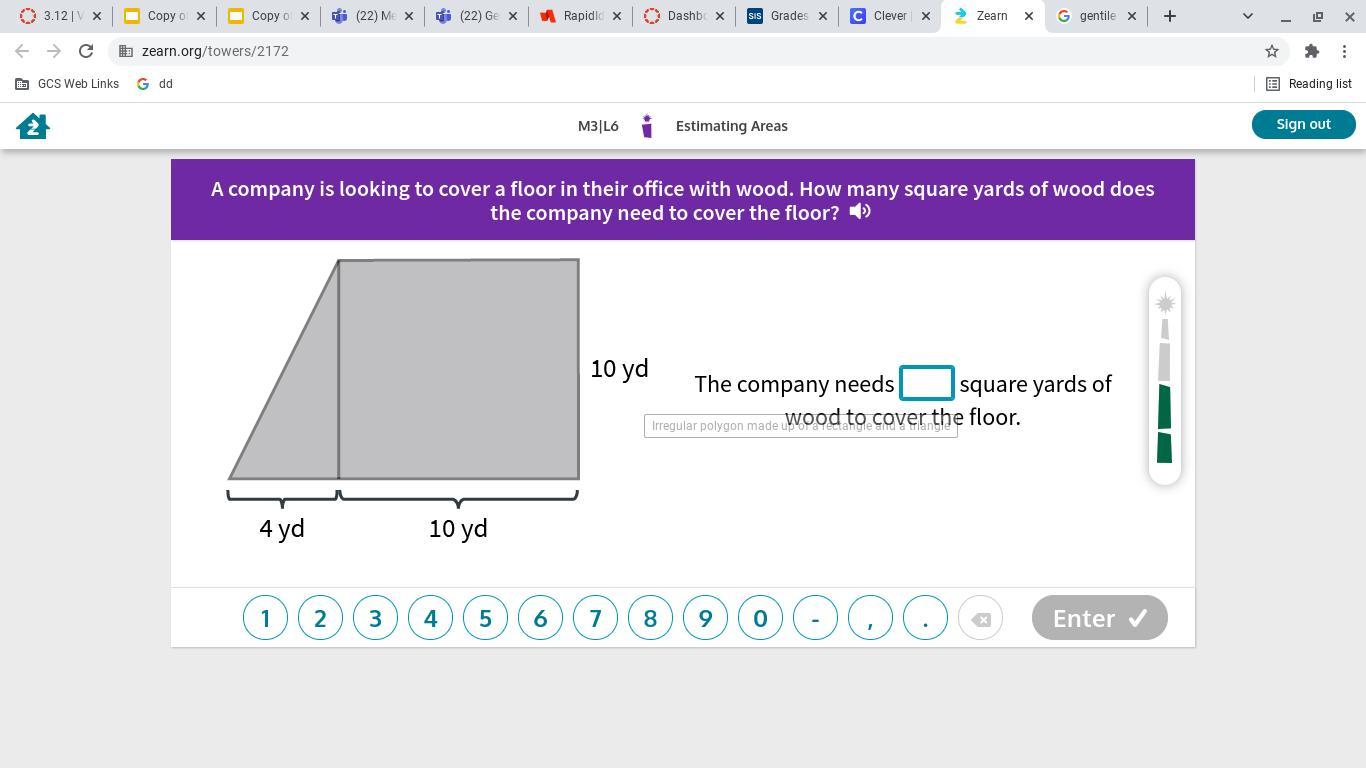Switch to the (22) Me Teams tab
The image size is (1366, 768).
pos(372,16)
